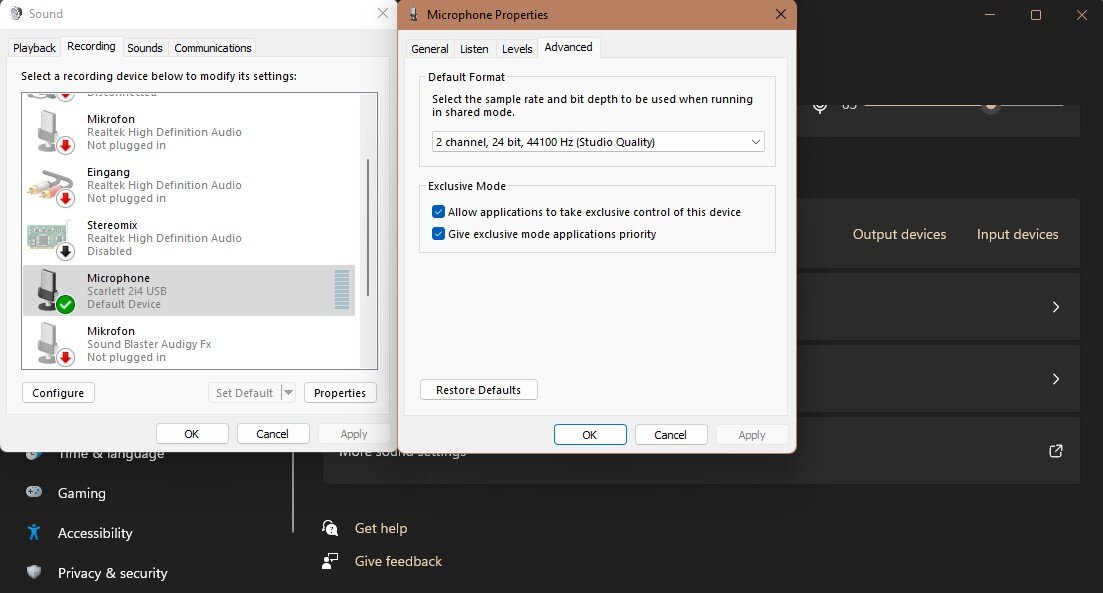This screenshot has width=1103, height=593.
Task: Open Gaming settings via controller icon
Action: coord(35,493)
